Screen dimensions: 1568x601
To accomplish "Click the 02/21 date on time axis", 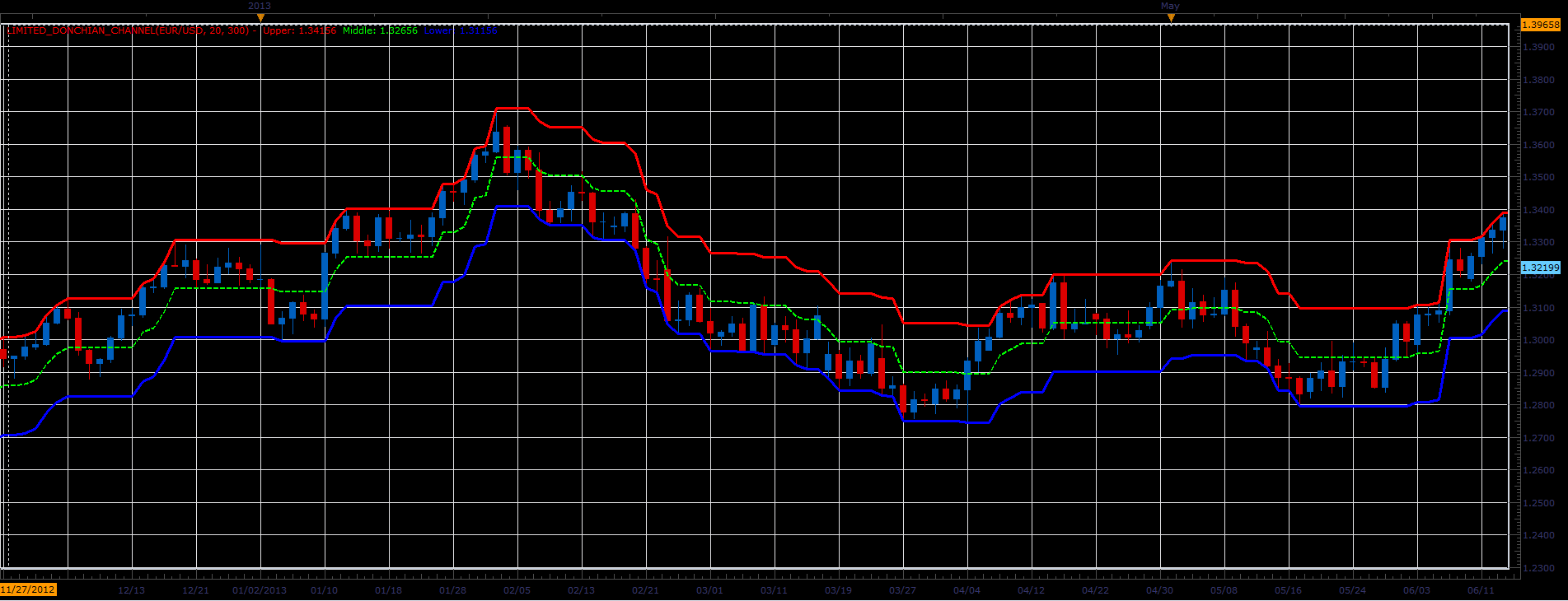I will point(645,590).
